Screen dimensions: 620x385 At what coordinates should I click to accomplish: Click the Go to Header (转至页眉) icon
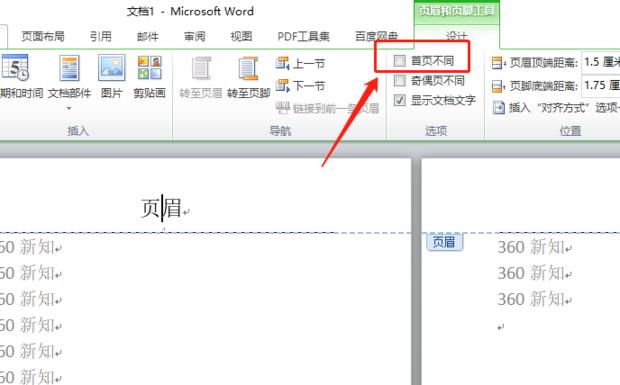[201, 68]
